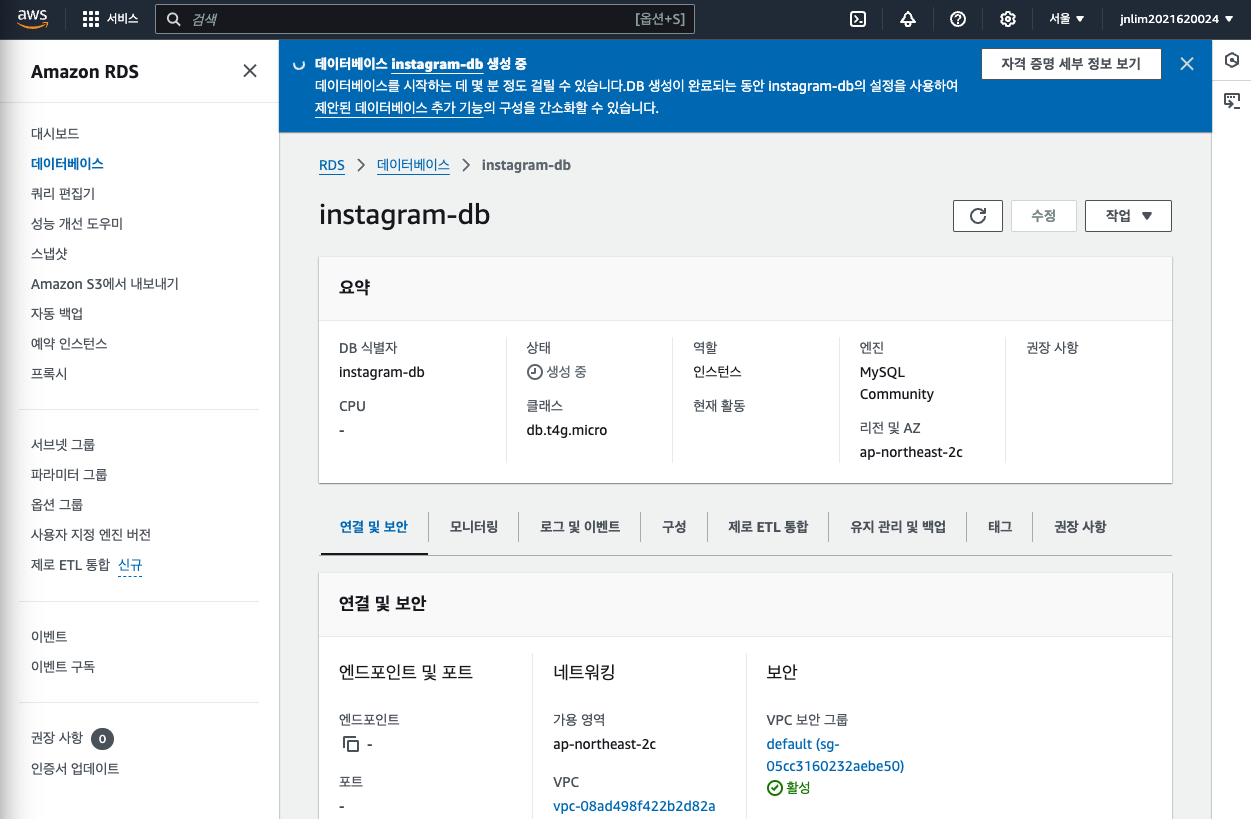This screenshot has width=1251, height=819.
Task: Open 스냅샷 in the sidebar
Action: point(49,254)
